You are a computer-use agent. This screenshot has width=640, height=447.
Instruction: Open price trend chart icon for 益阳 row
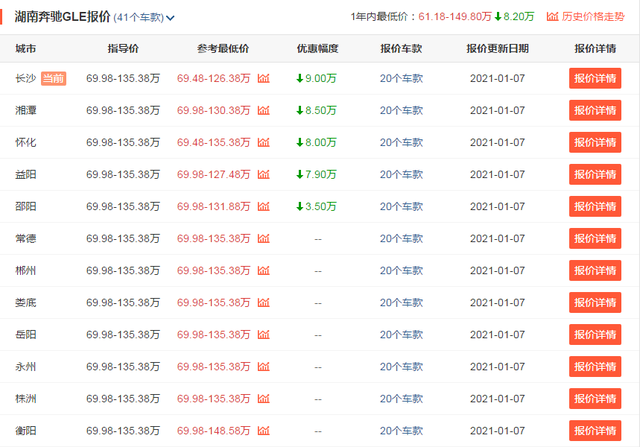(x=264, y=174)
